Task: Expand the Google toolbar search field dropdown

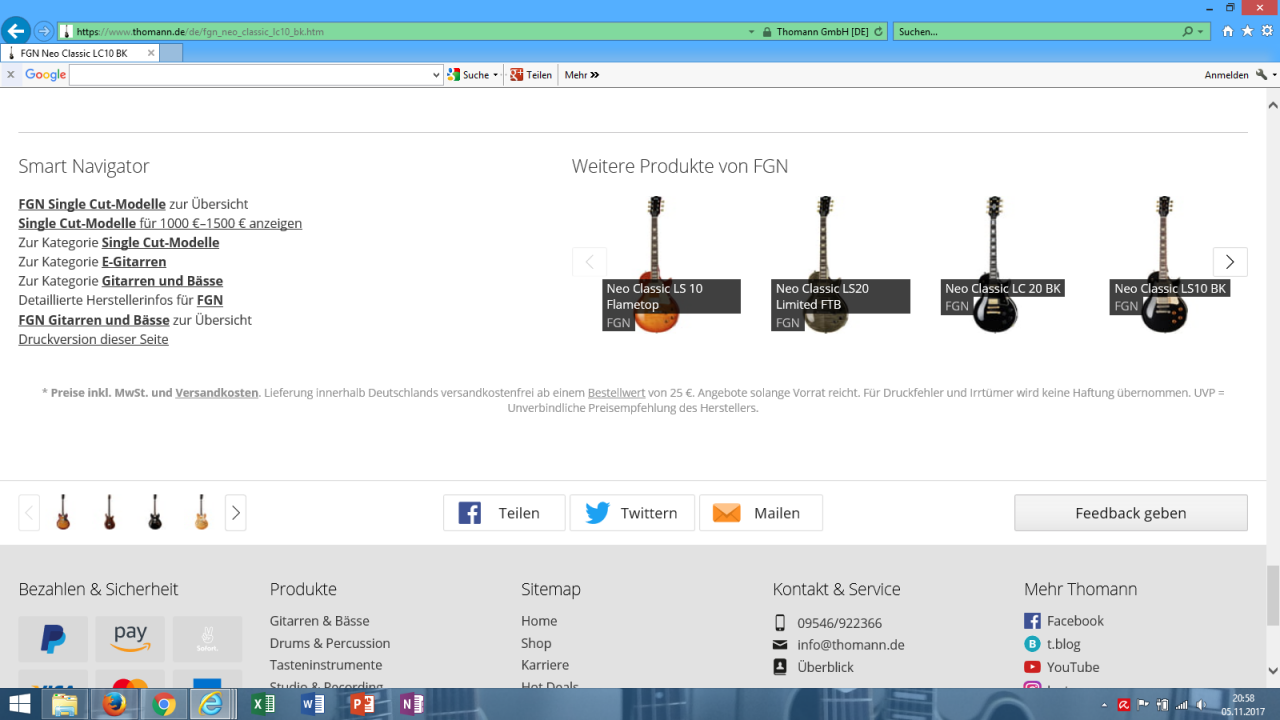Action: (436, 75)
